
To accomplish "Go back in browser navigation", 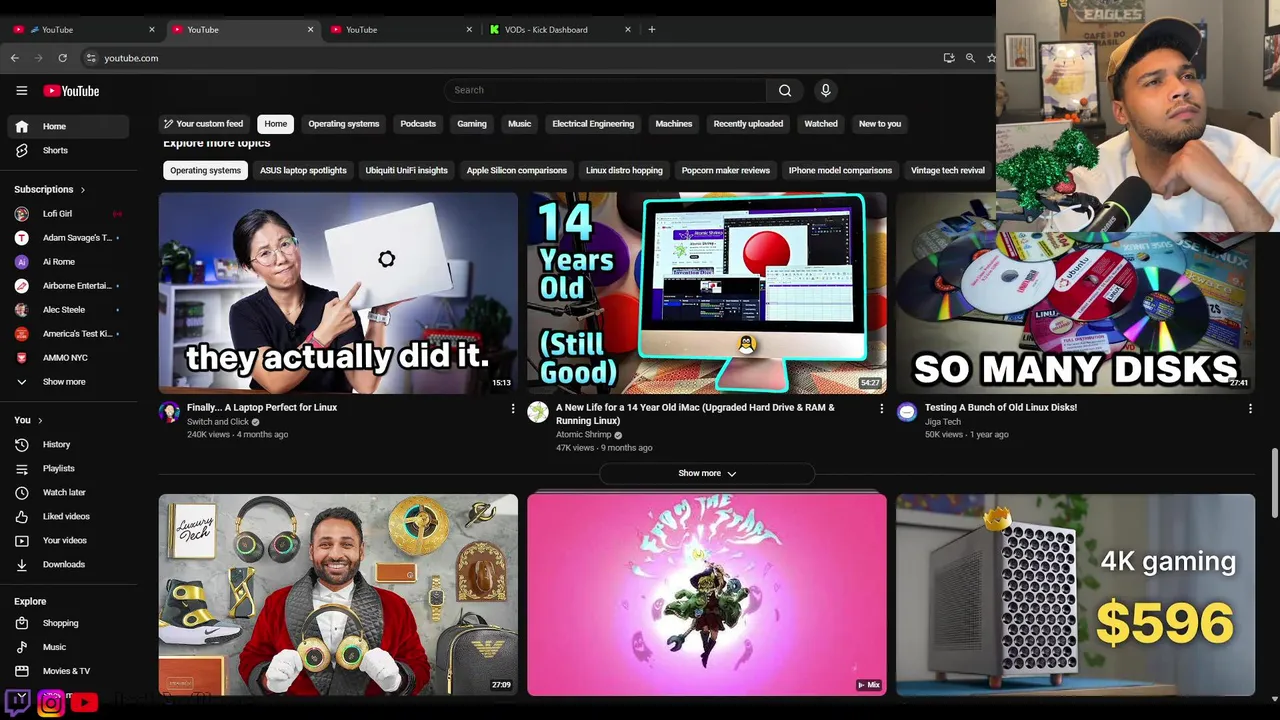I will [x=15, y=58].
